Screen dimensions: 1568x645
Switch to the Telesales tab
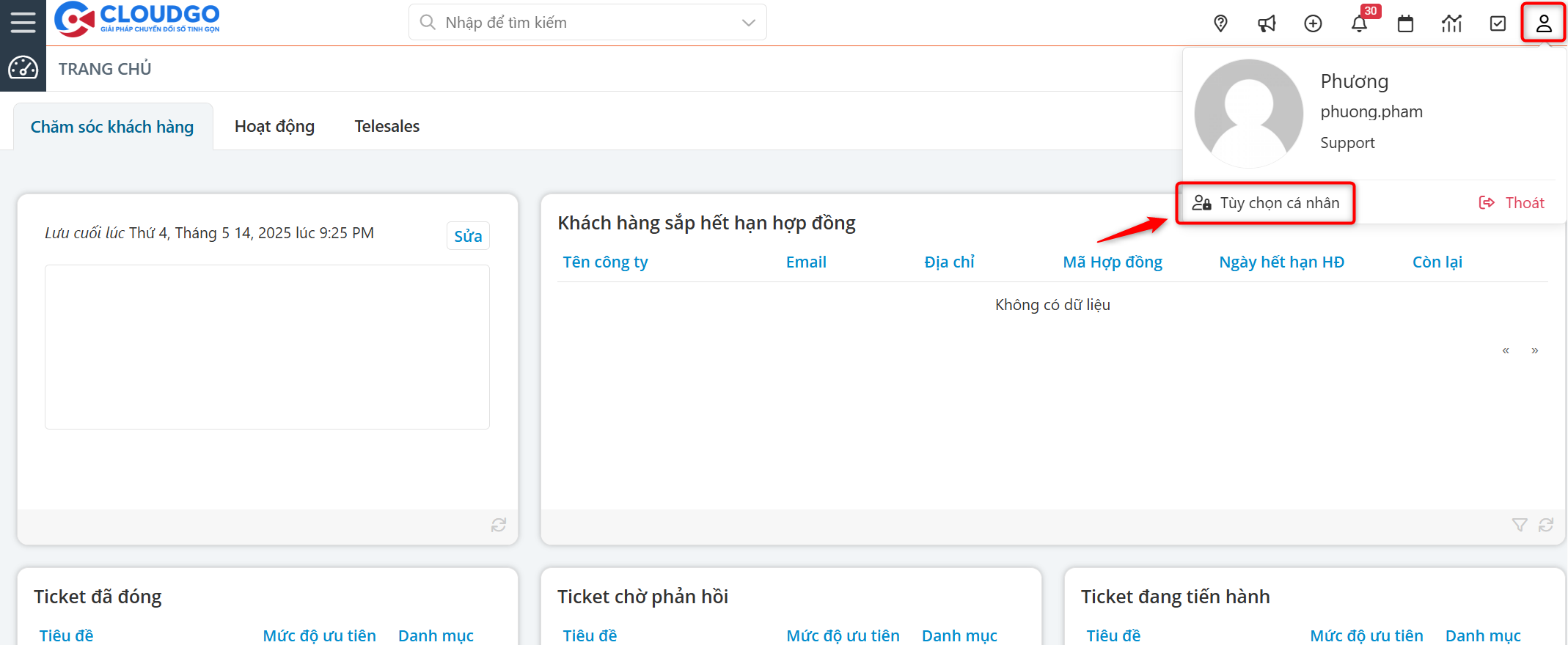click(x=386, y=127)
